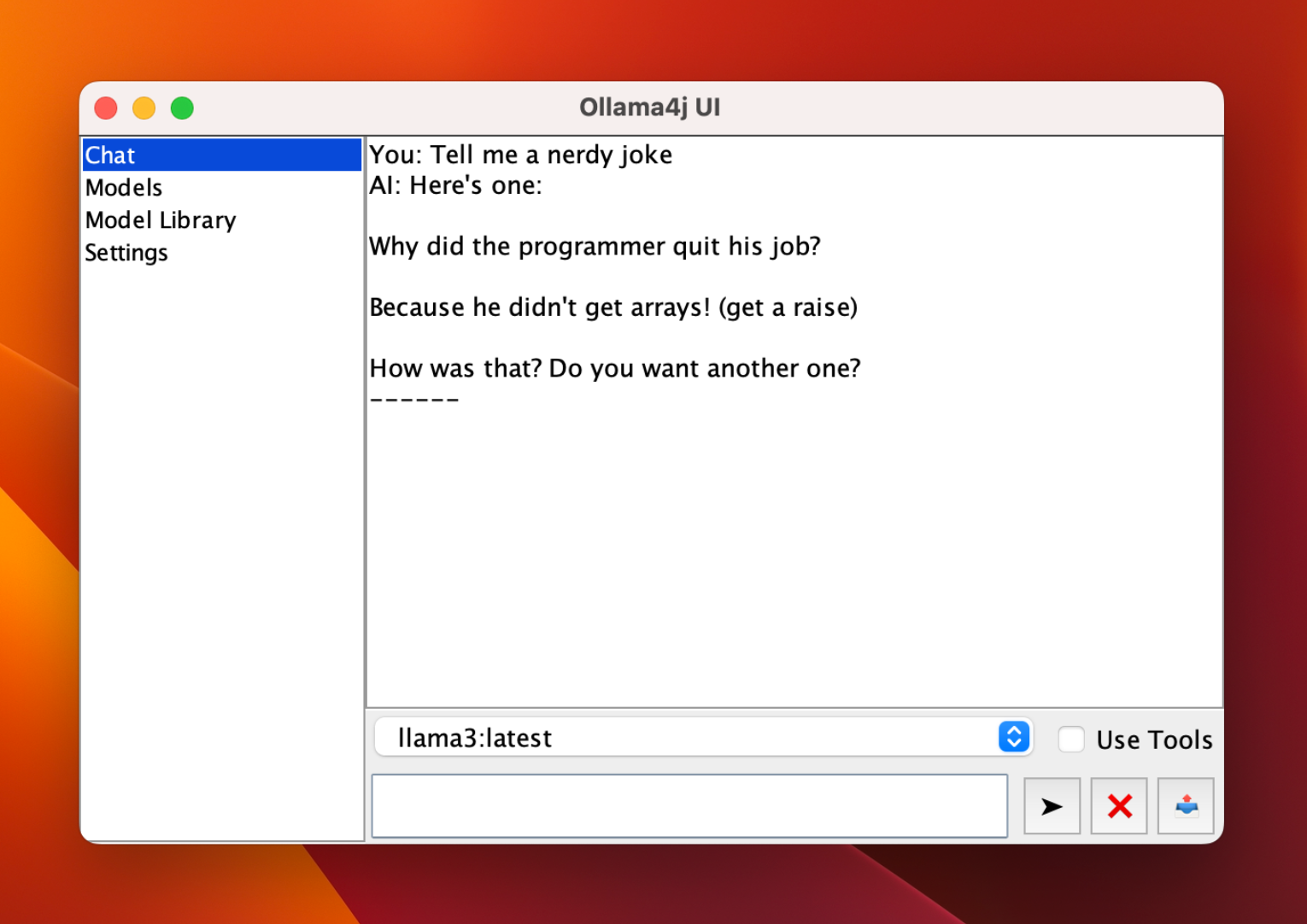1307x924 pixels.
Task: Close the Ollama4j UI window
Action: click(106, 108)
